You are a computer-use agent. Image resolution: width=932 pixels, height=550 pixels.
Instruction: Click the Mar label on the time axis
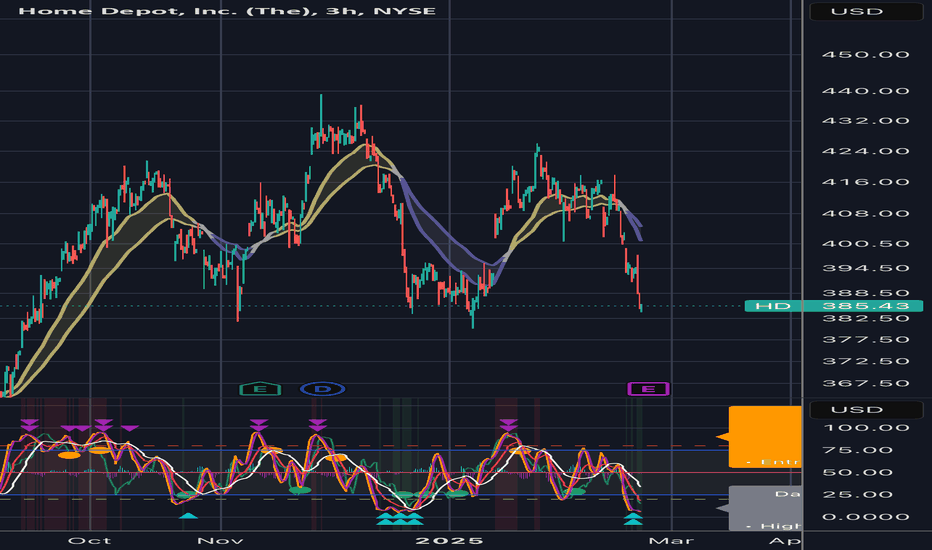pos(672,540)
